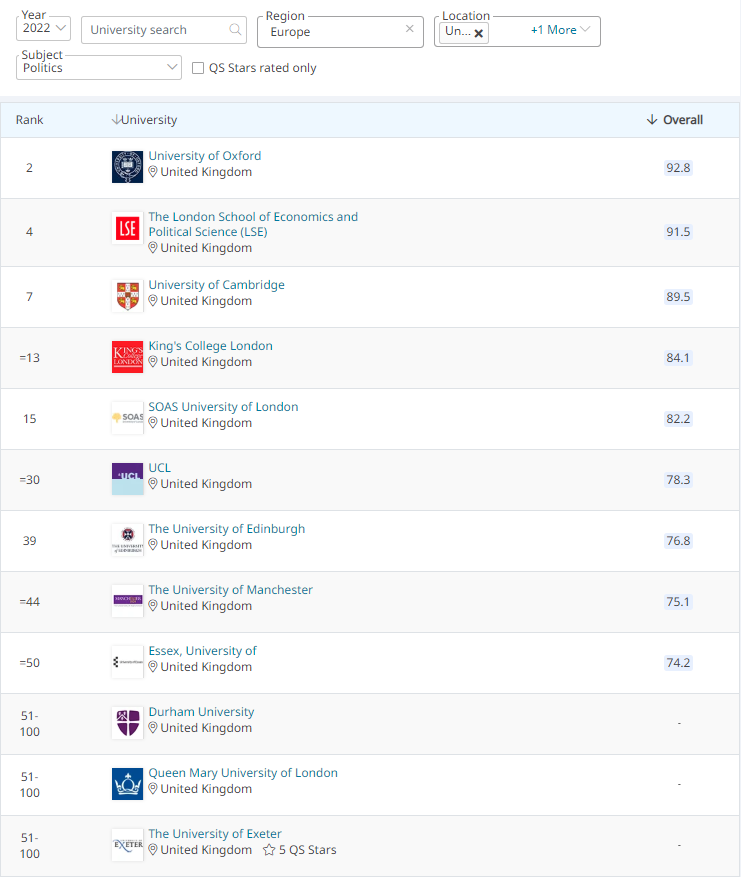
Task: Click the King's College London logo
Action: [x=128, y=357]
